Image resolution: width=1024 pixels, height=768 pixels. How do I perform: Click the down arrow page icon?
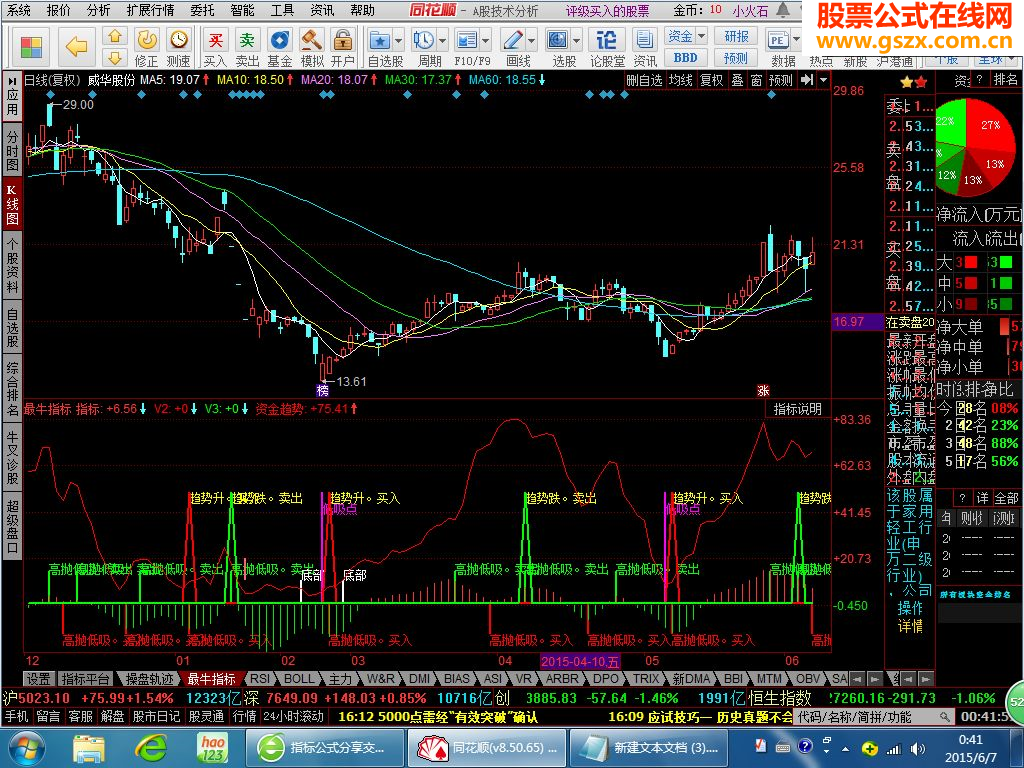(115, 57)
